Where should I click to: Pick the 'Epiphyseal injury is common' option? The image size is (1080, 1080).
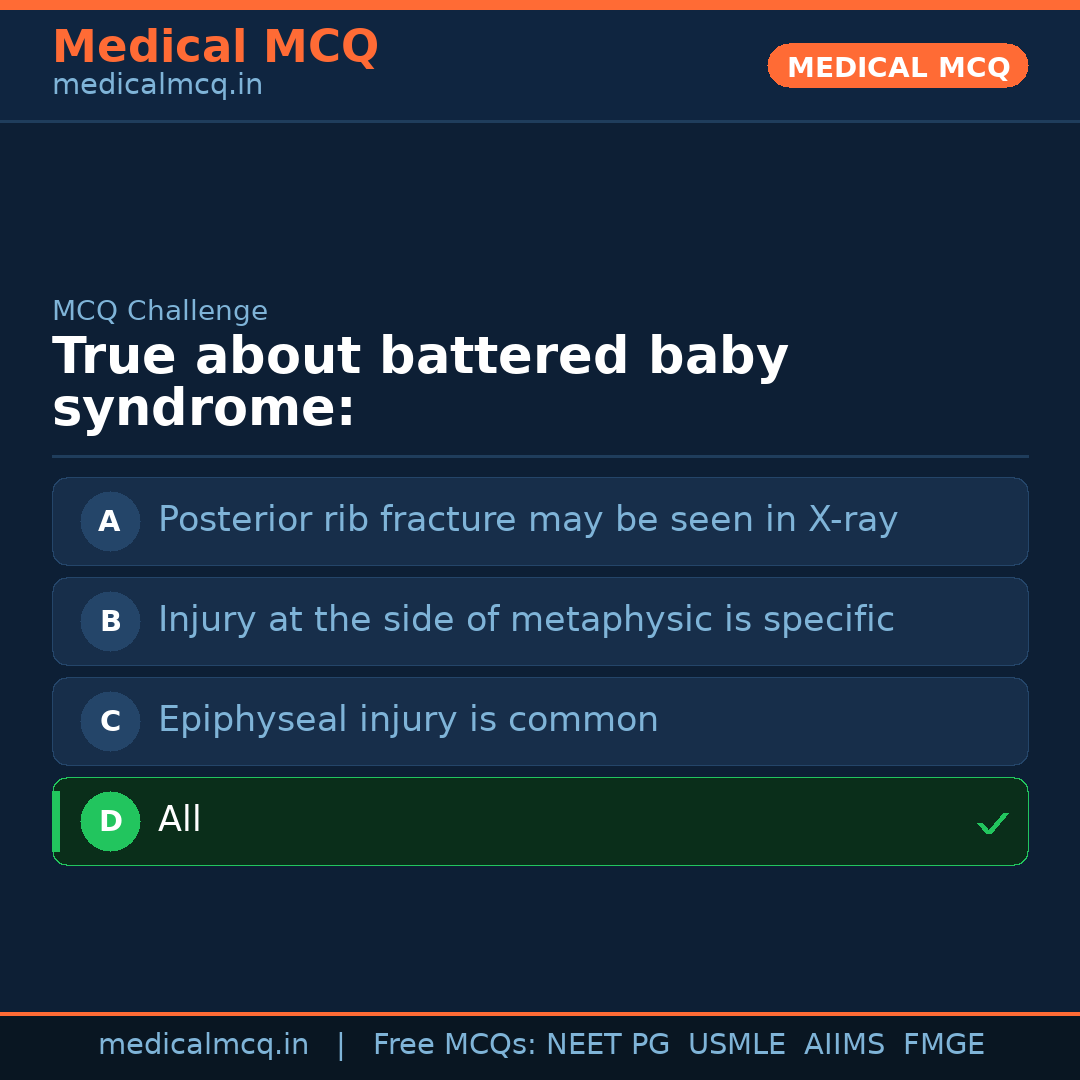(x=408, y=720)
